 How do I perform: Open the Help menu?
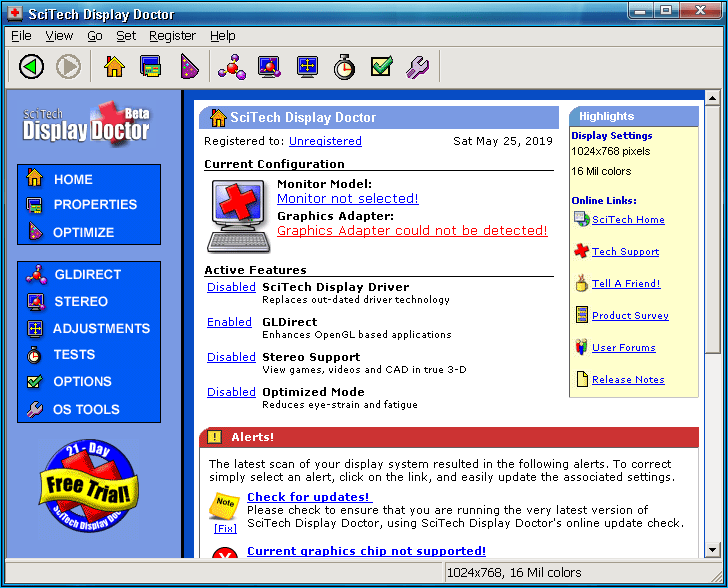[x=222, y=36]
